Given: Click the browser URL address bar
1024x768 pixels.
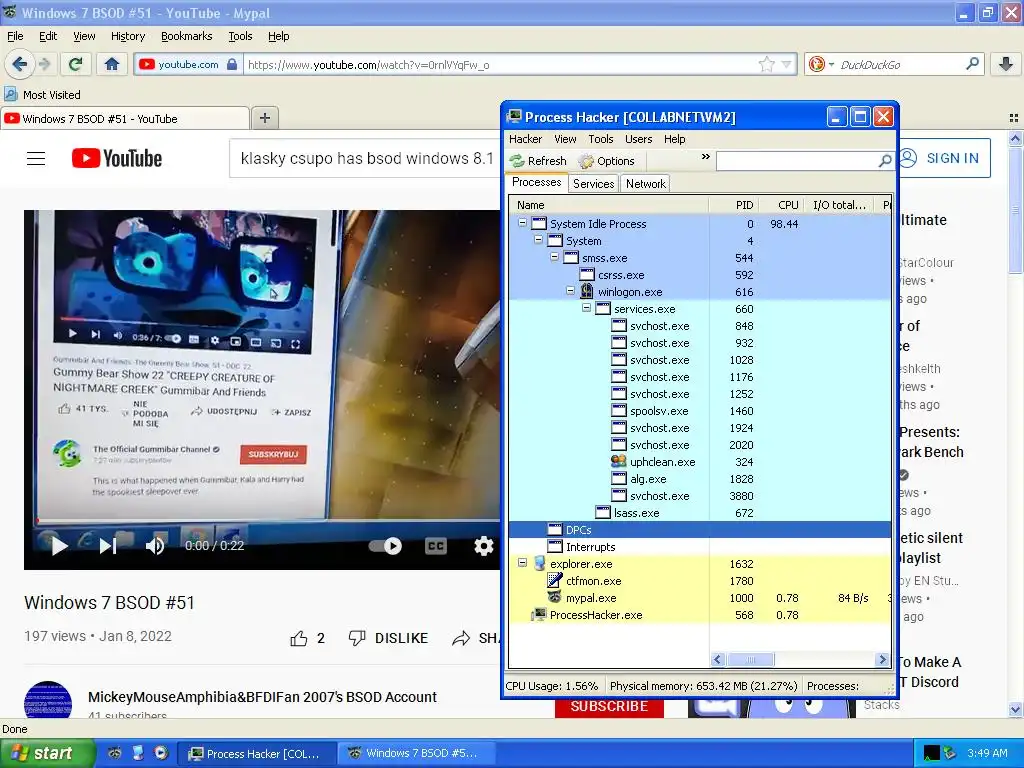Looking at the screenshot, I should pos(500,64).
